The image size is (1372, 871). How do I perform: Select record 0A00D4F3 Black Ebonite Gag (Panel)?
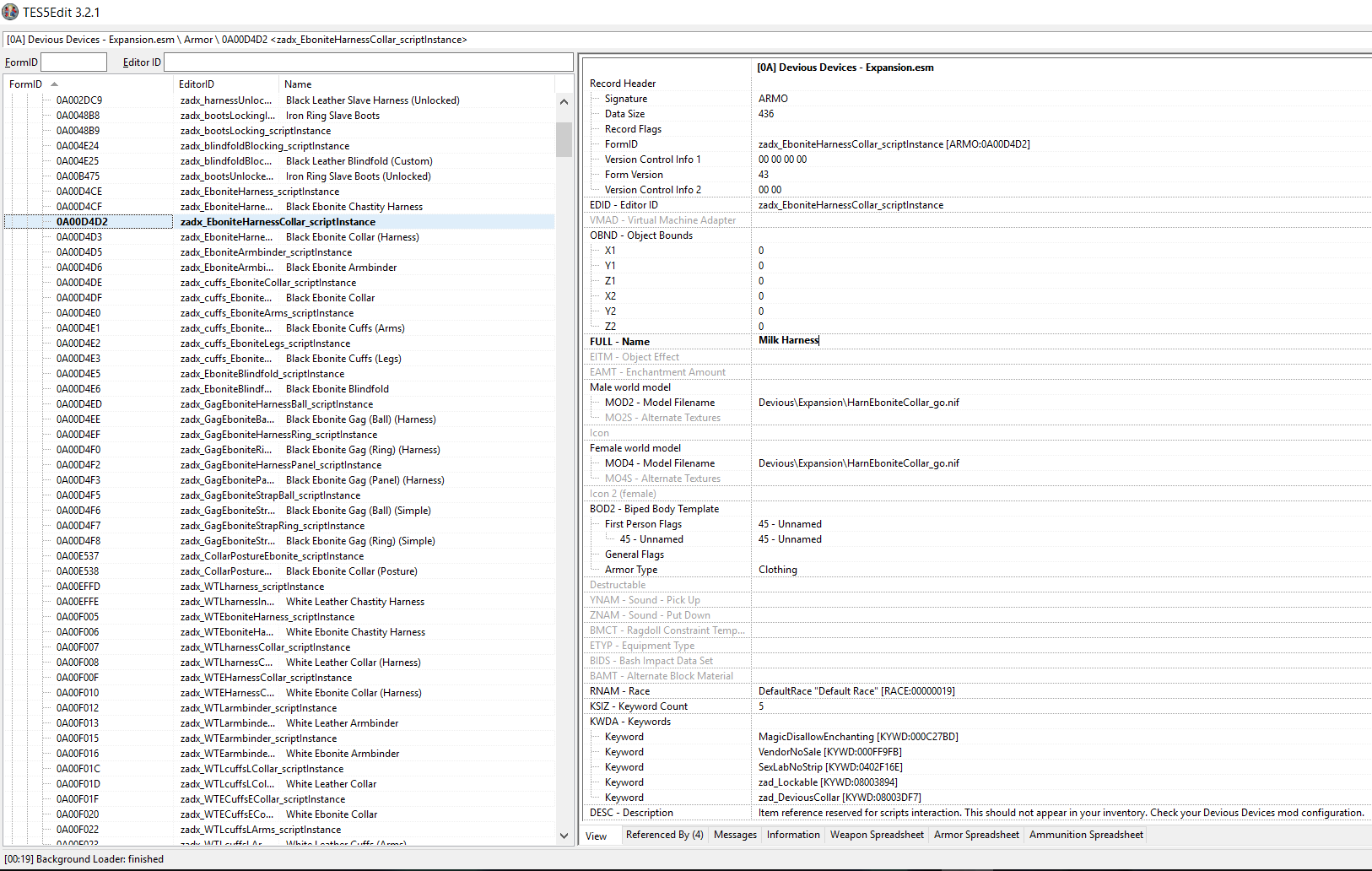coord(279,480)
